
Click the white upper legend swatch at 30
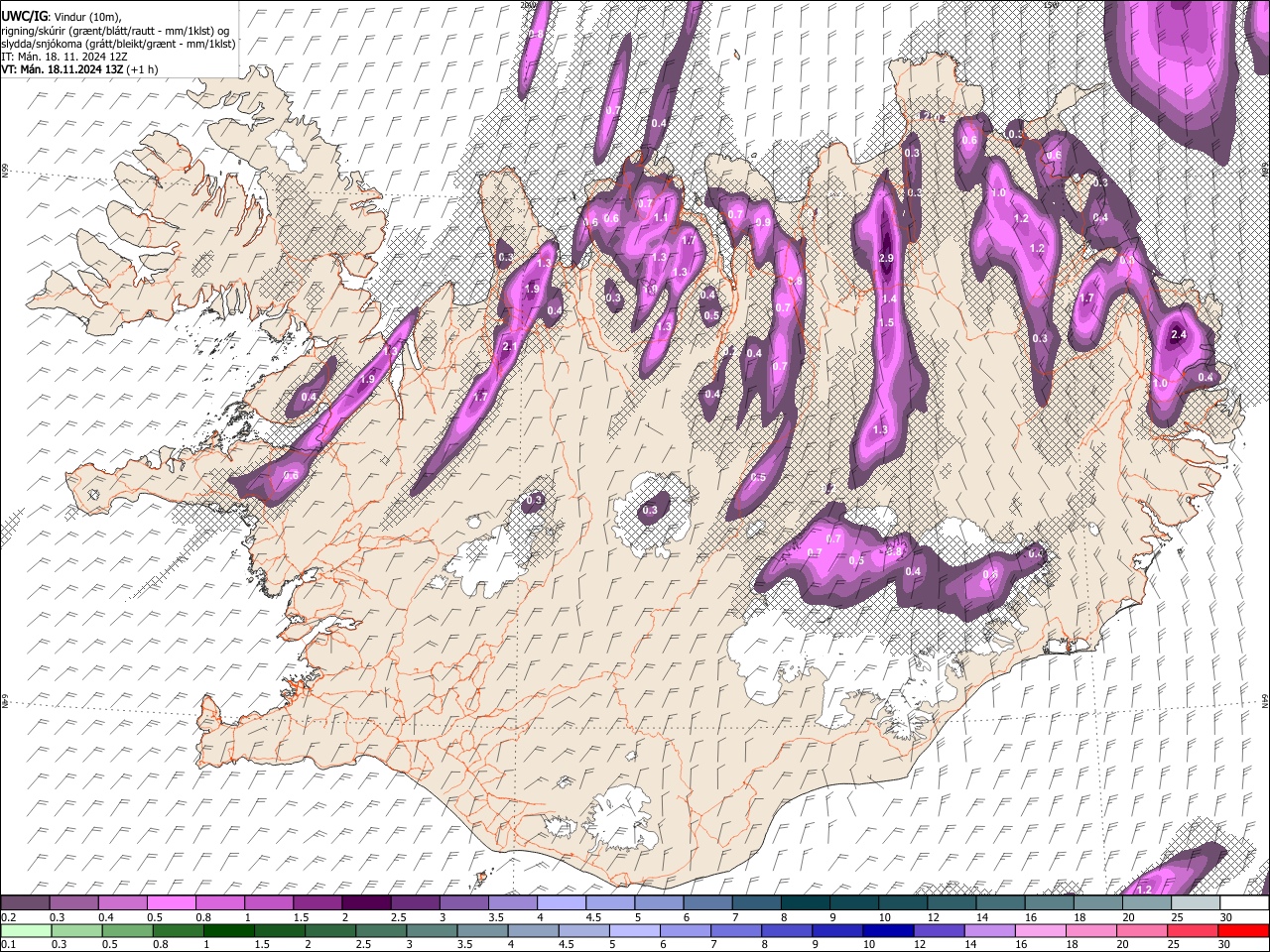click(1245, 902)
